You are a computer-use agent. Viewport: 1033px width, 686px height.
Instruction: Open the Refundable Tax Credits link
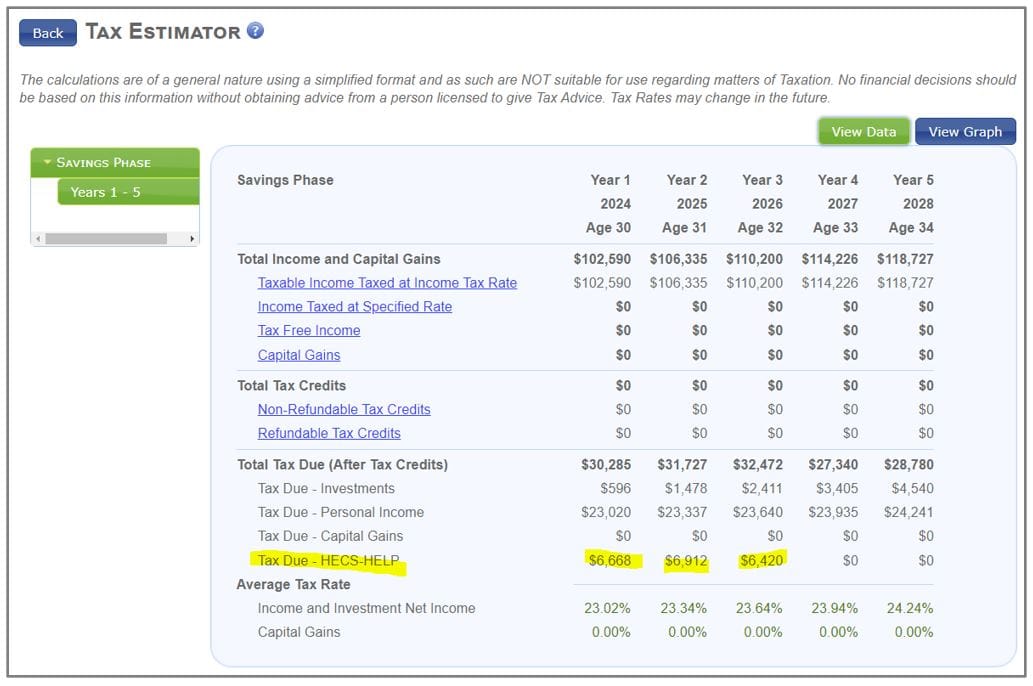(328, 433)
